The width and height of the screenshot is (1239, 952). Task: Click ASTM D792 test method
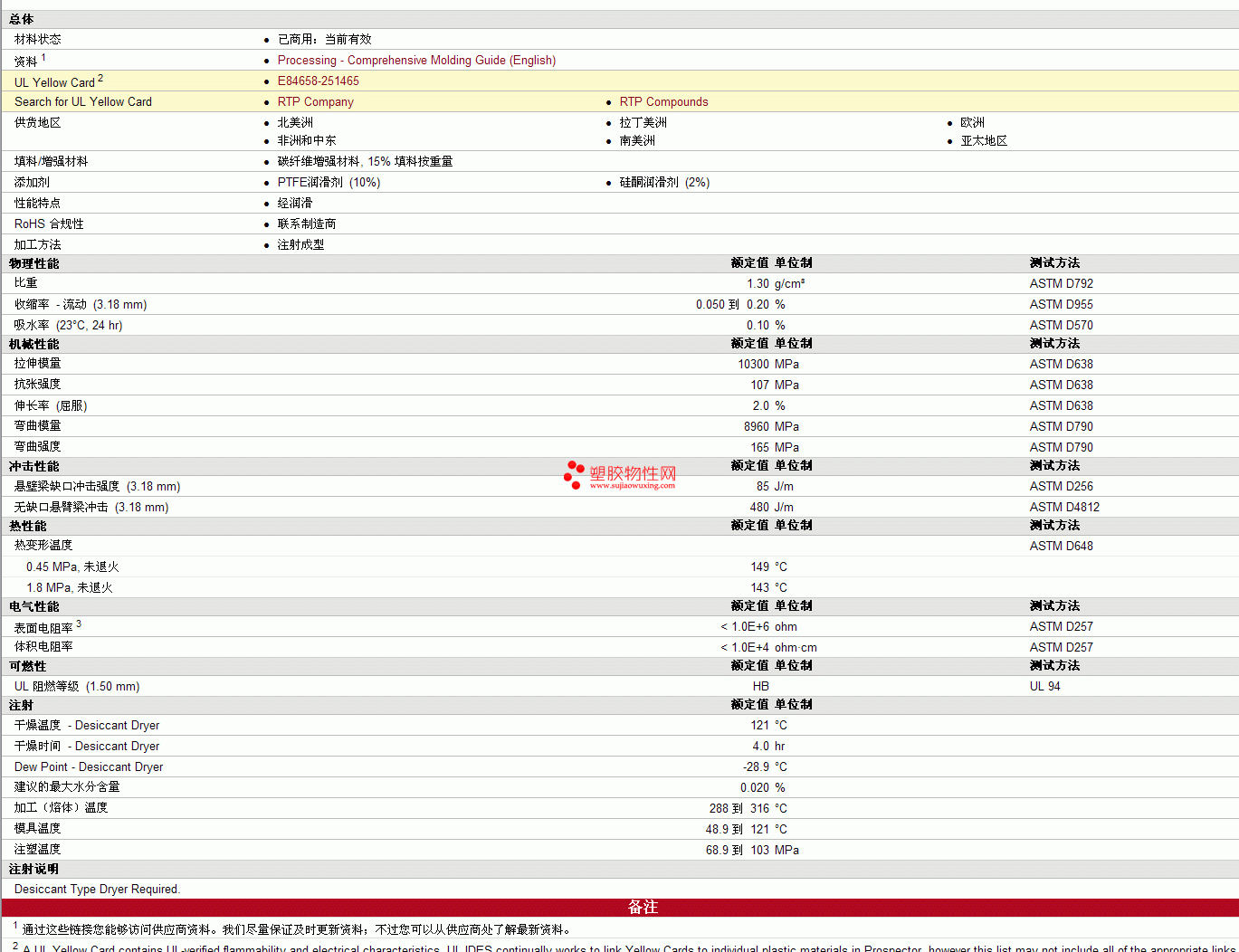point(1062,283)
